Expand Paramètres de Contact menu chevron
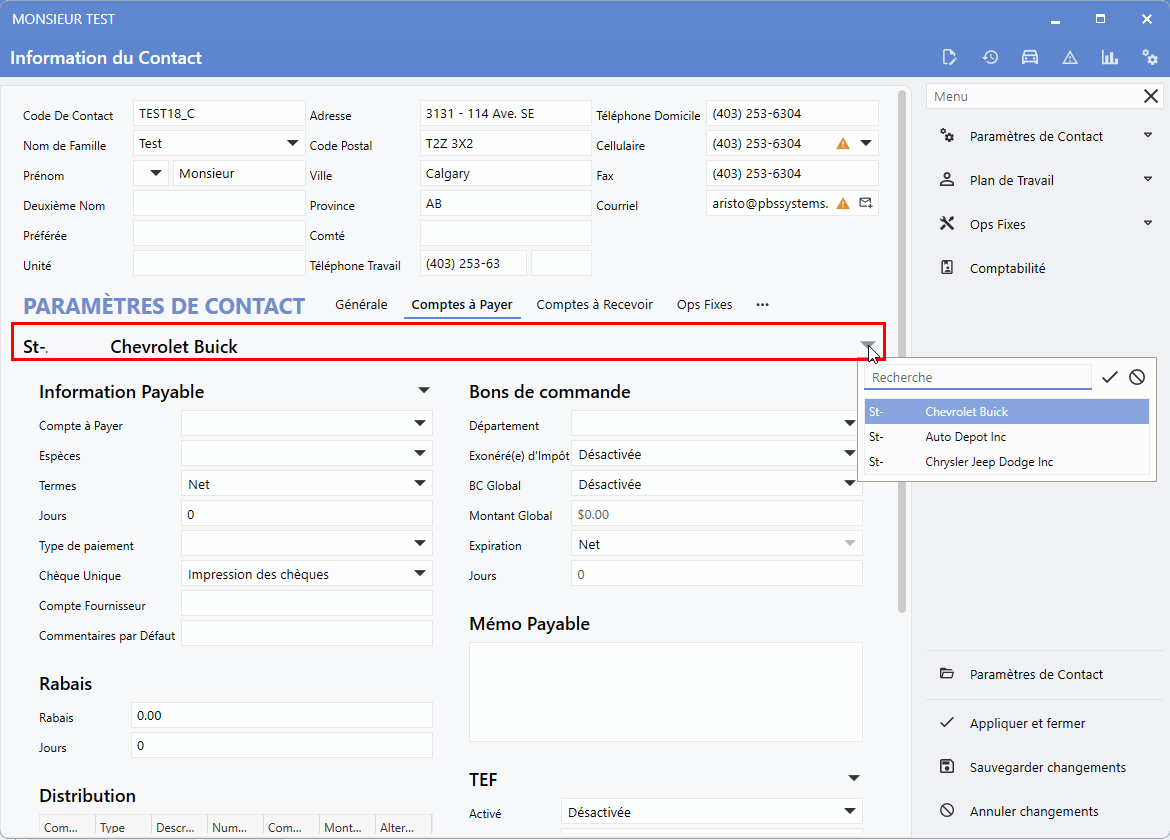 pos(1148,135)
